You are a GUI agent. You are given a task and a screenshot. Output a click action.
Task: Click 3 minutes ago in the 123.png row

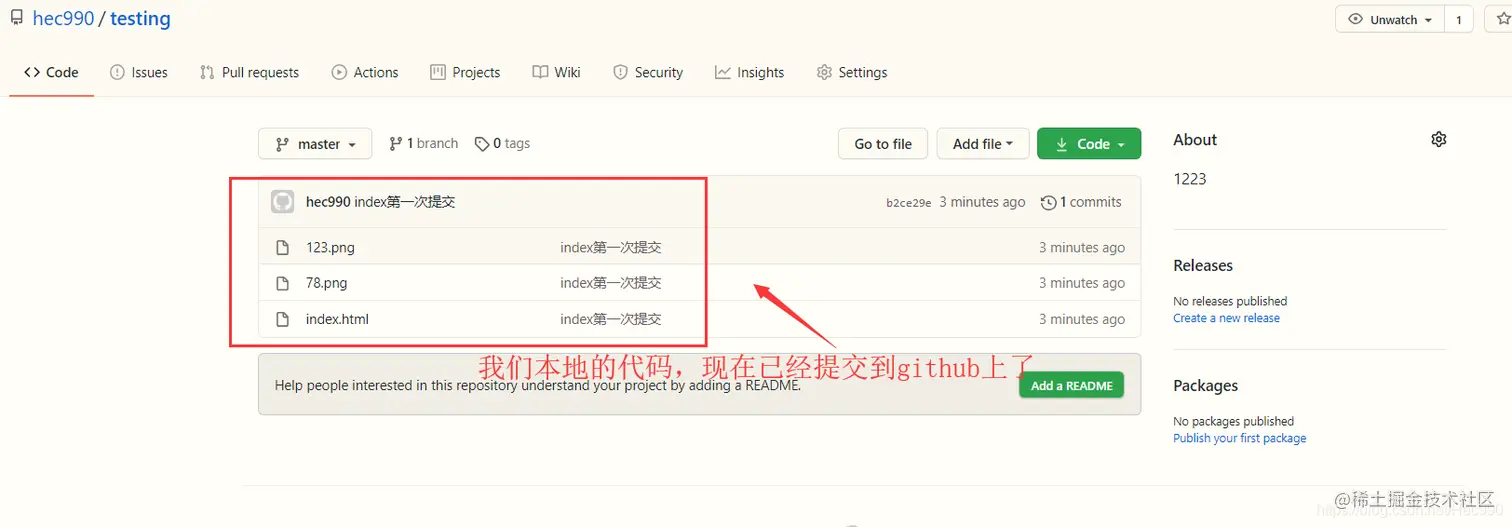(x=1082, y=248)
